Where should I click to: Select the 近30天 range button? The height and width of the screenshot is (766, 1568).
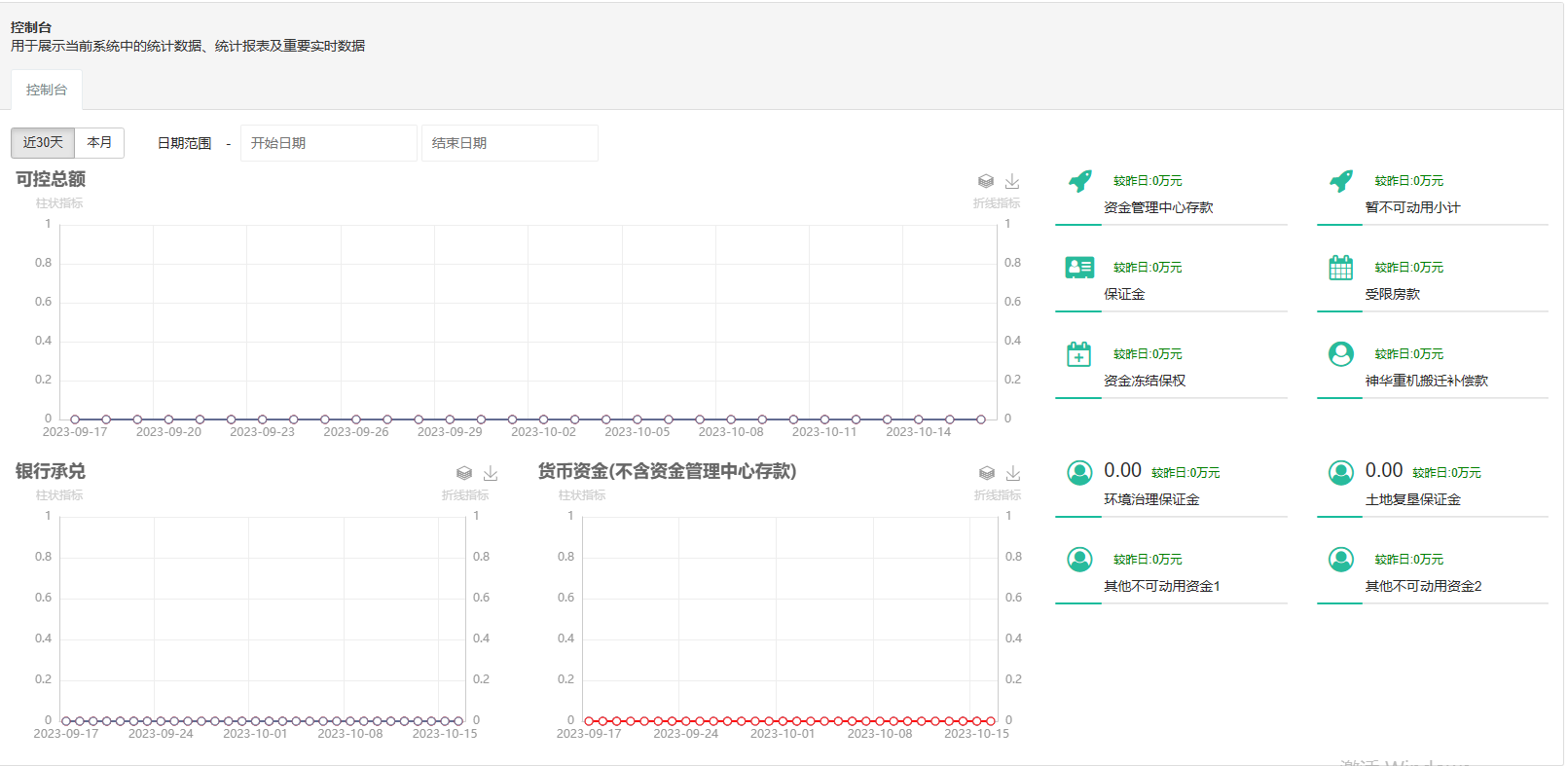point(43,143)
